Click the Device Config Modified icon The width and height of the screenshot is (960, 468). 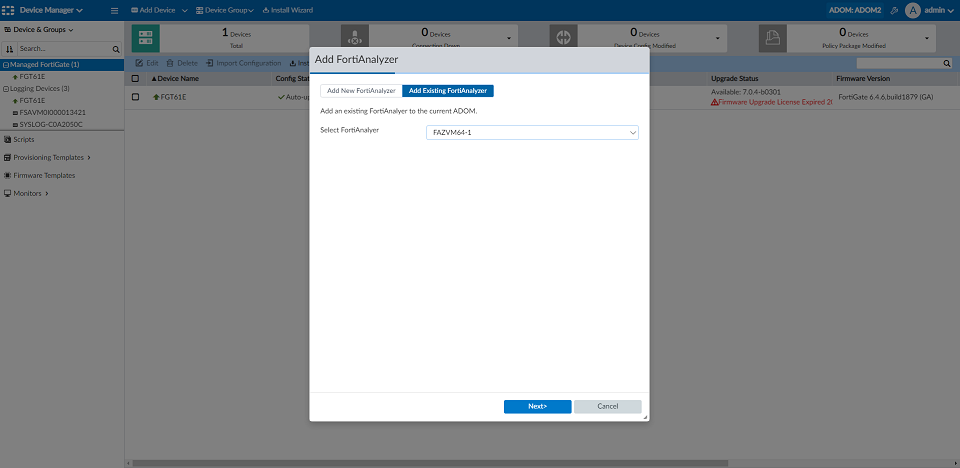coord(563,39)
